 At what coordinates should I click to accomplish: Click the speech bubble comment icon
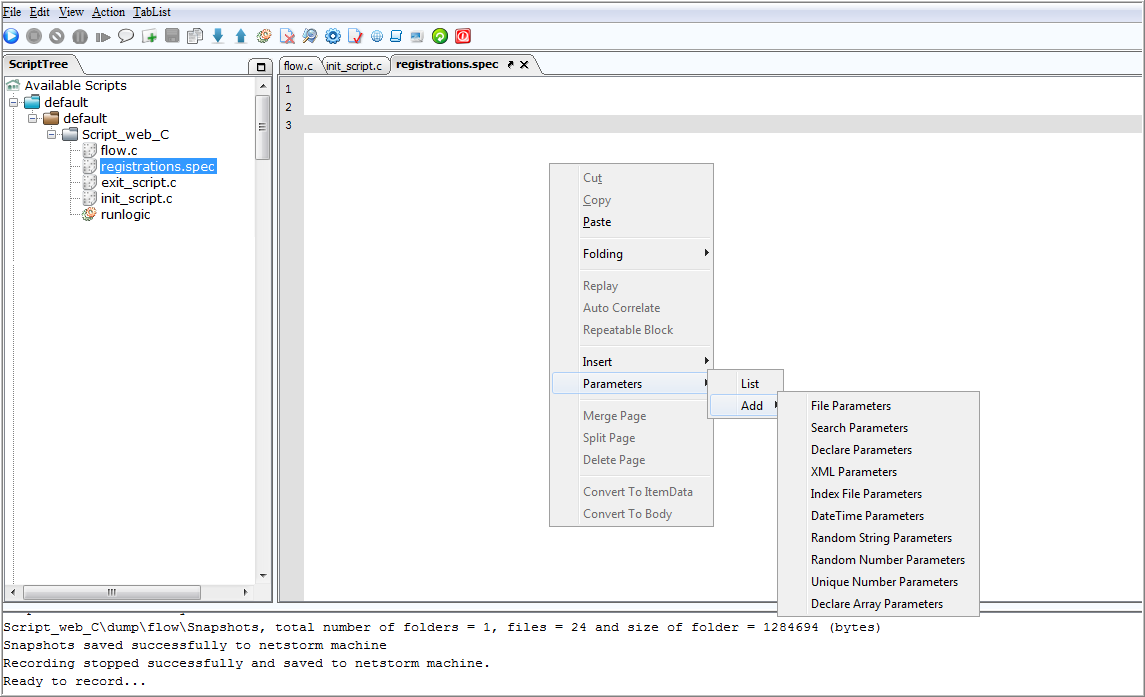[x=126, y=36]
